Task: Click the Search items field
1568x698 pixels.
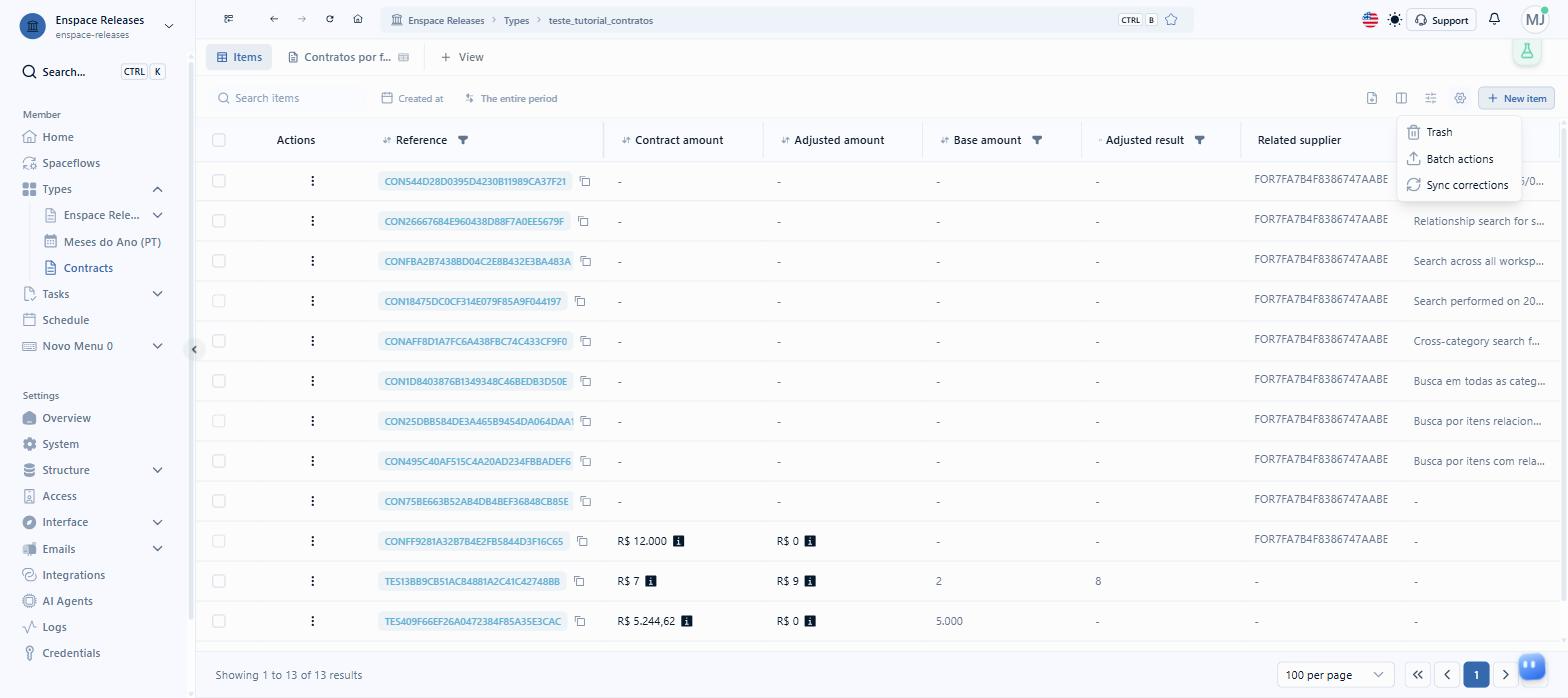Action: (x=288, y=98)
